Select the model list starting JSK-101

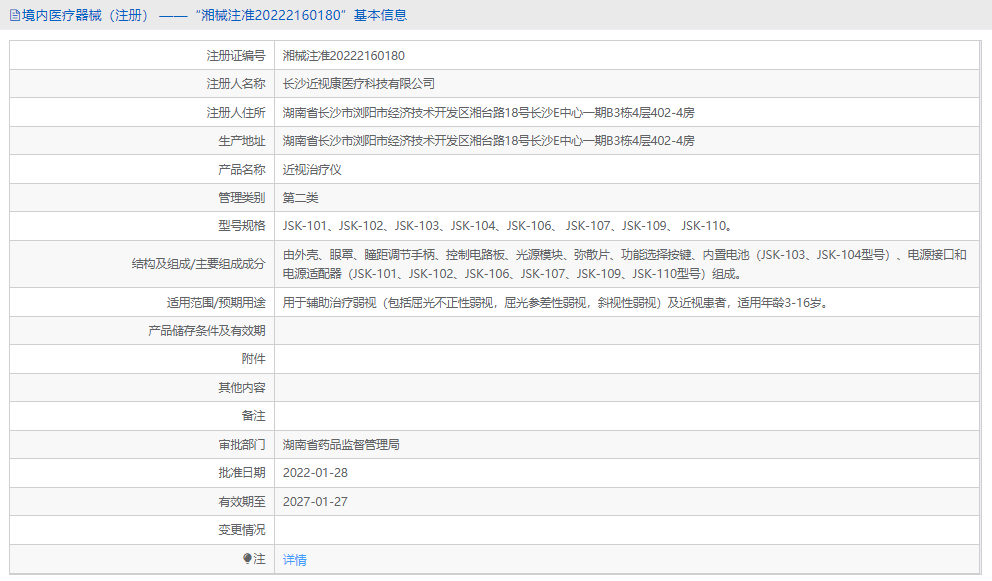click(507, 226)
